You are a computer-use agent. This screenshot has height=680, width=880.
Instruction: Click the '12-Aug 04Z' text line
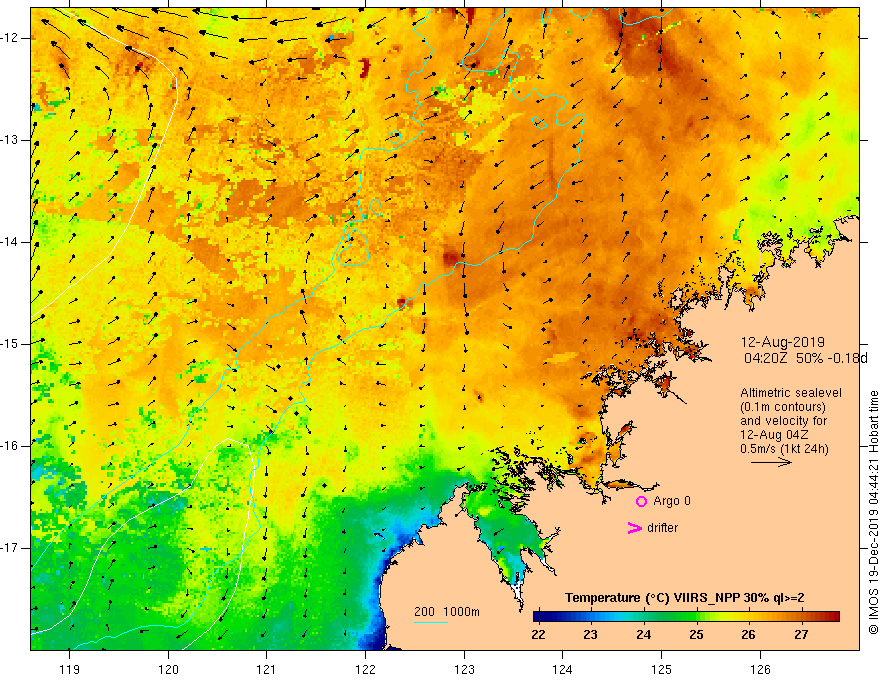click(776, 435)
